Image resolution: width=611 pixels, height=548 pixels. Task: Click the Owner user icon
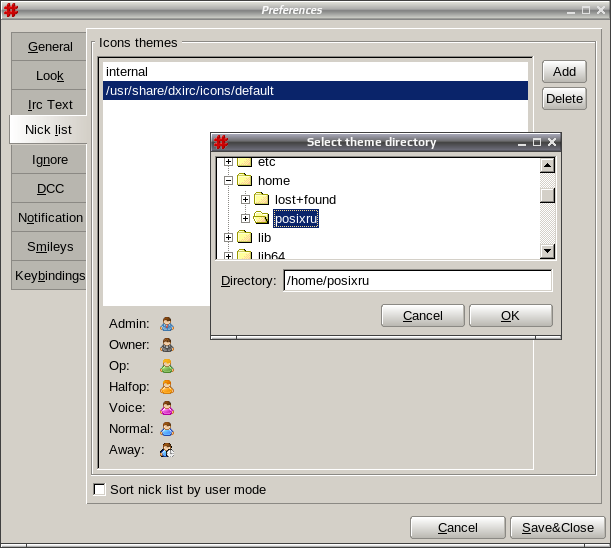[x=167, y=345]
